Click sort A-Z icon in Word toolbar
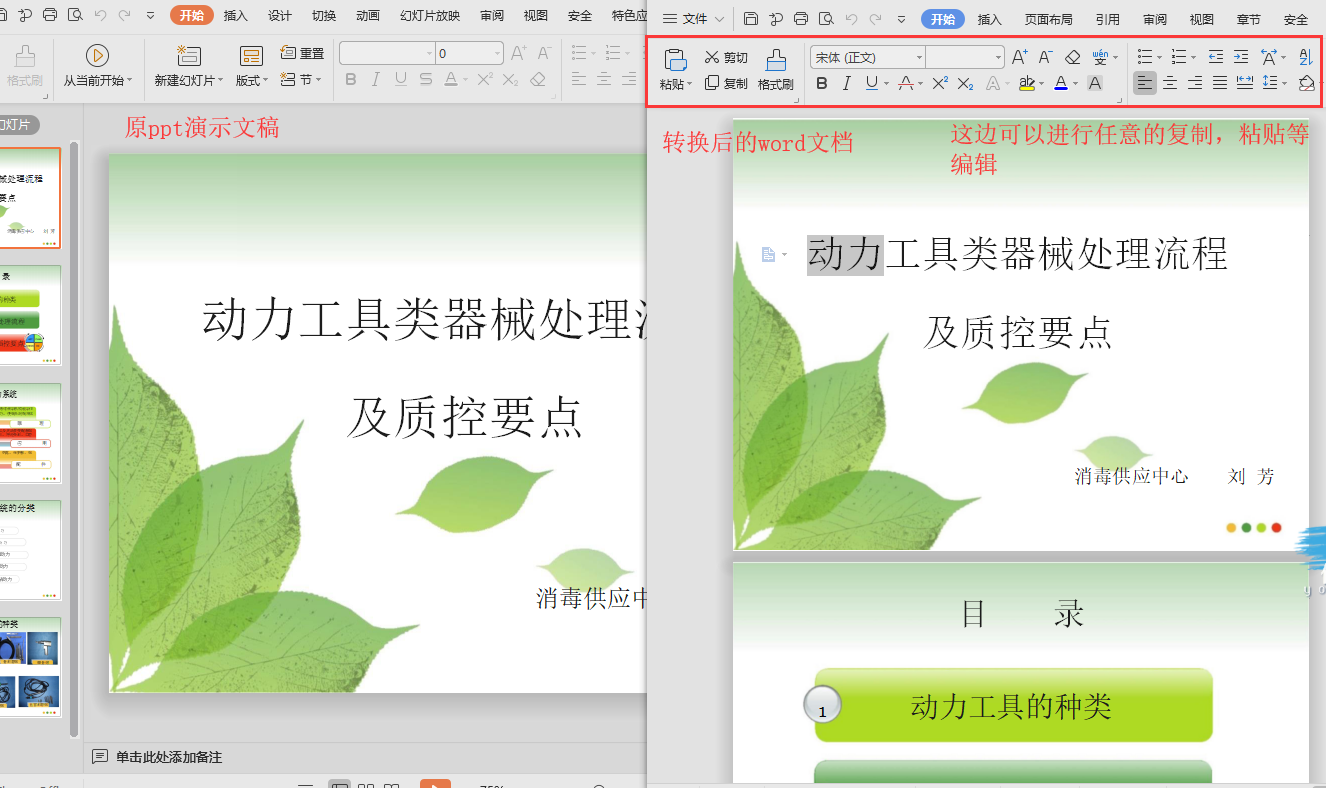This screenshot has width=1326, height=788. pos(1305,58)
